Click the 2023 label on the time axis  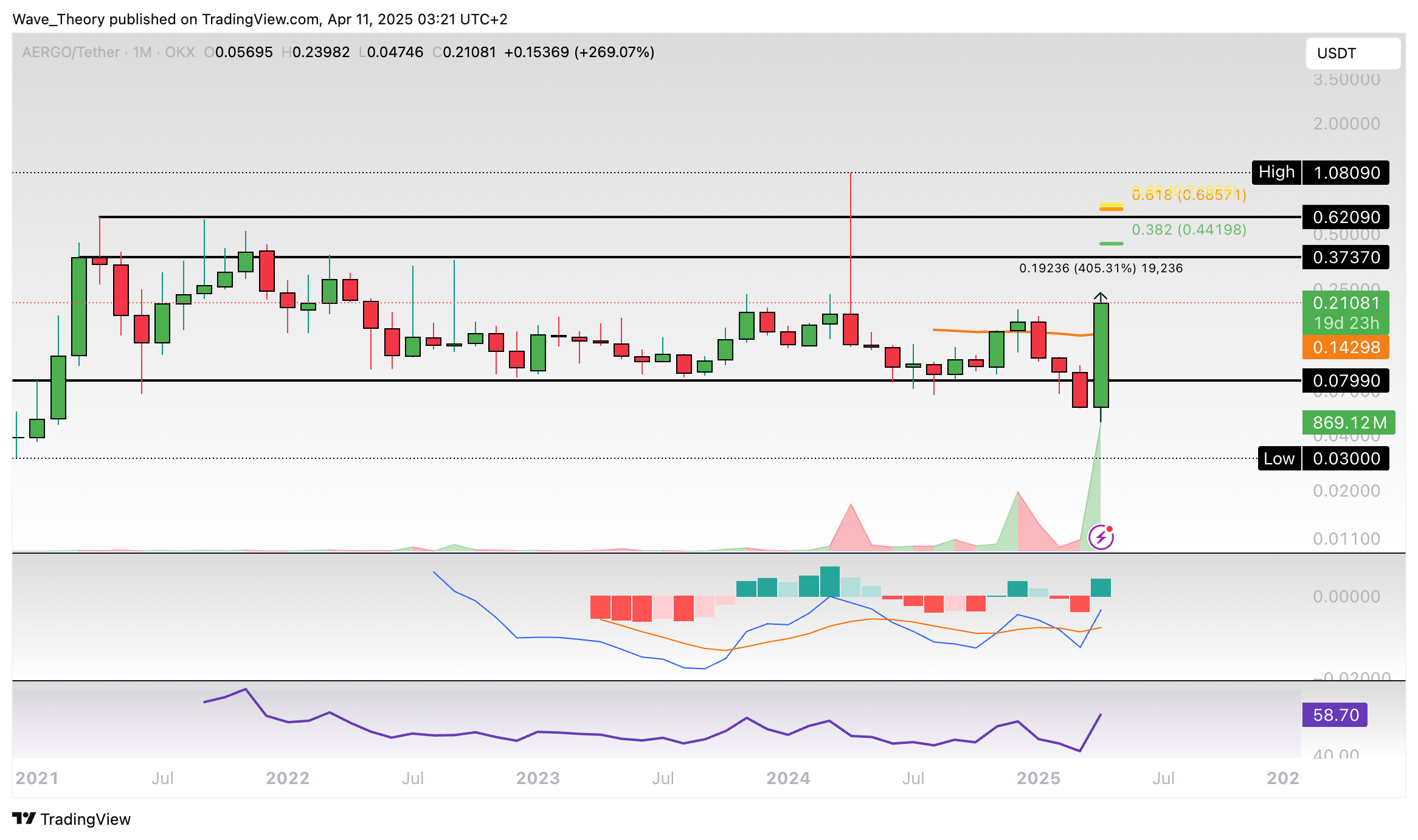tap(538, 778)
